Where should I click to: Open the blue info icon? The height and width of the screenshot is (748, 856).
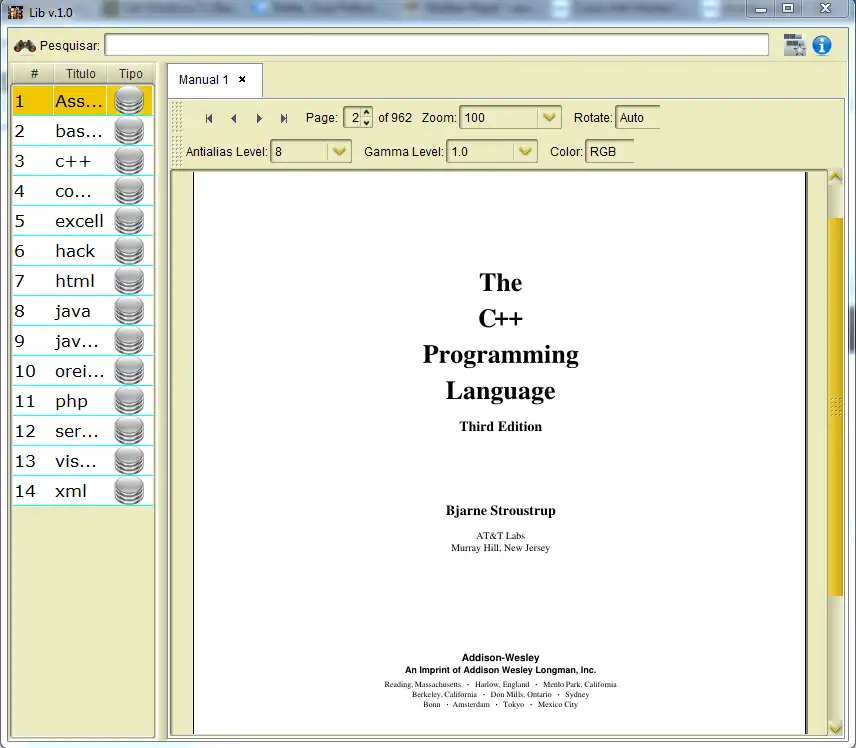(x=822, y=45)
